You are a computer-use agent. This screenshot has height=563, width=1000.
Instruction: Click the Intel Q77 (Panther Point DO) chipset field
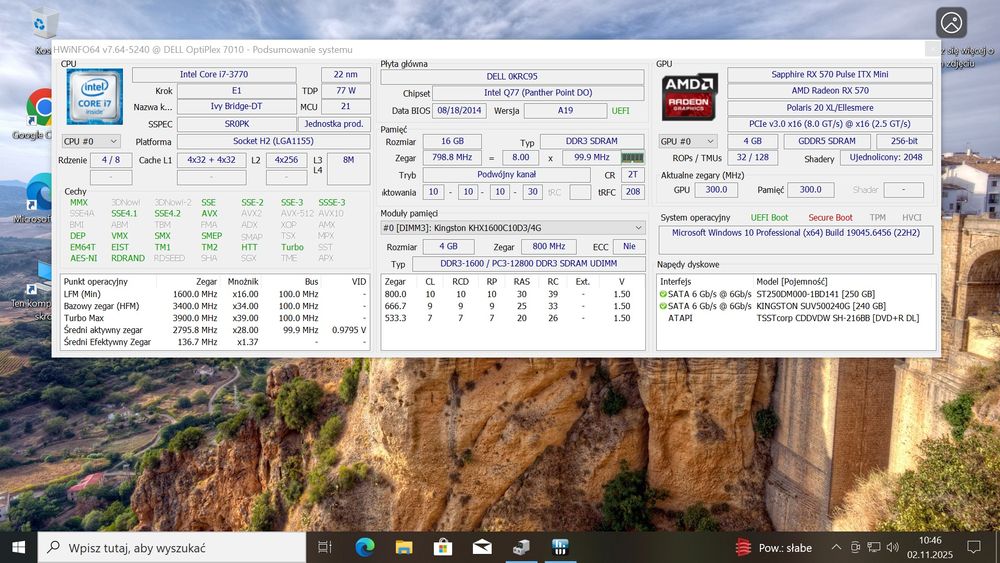(x=538, y=93)
